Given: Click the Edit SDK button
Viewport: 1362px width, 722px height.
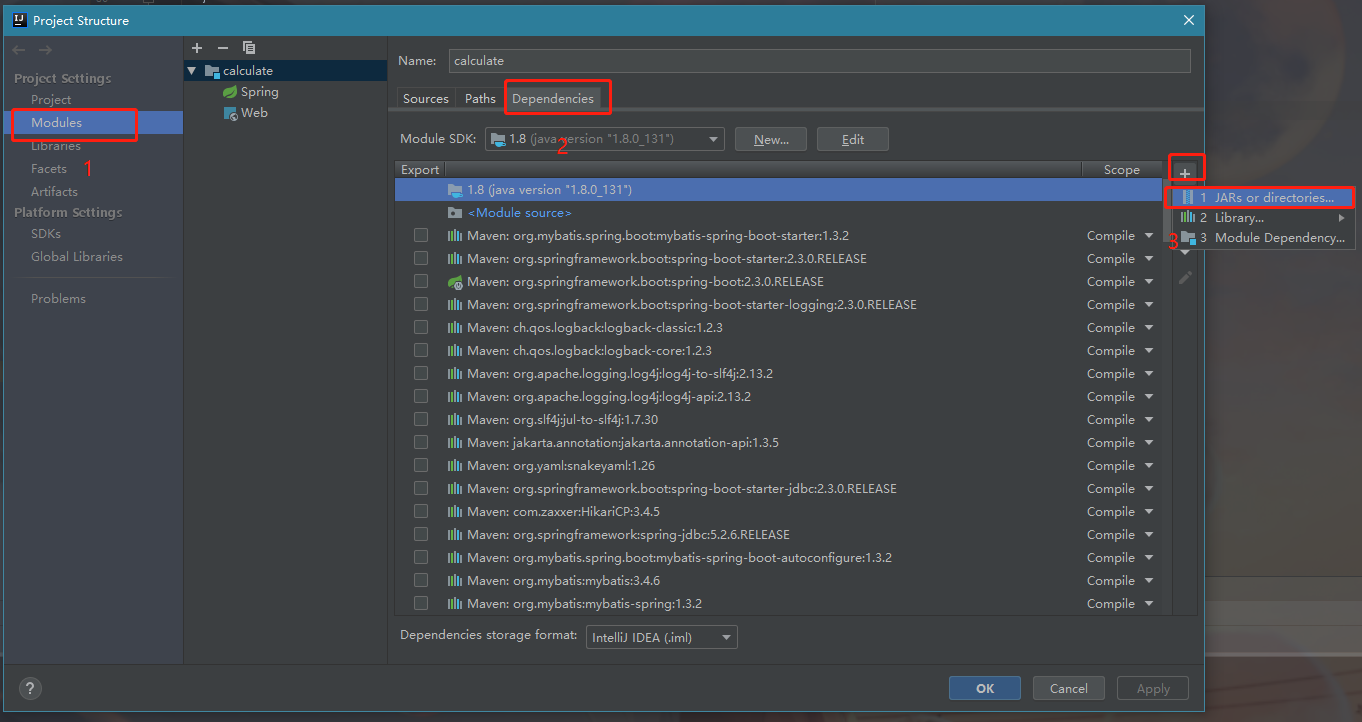Looking at the screenshot, I should coord(853,140).
